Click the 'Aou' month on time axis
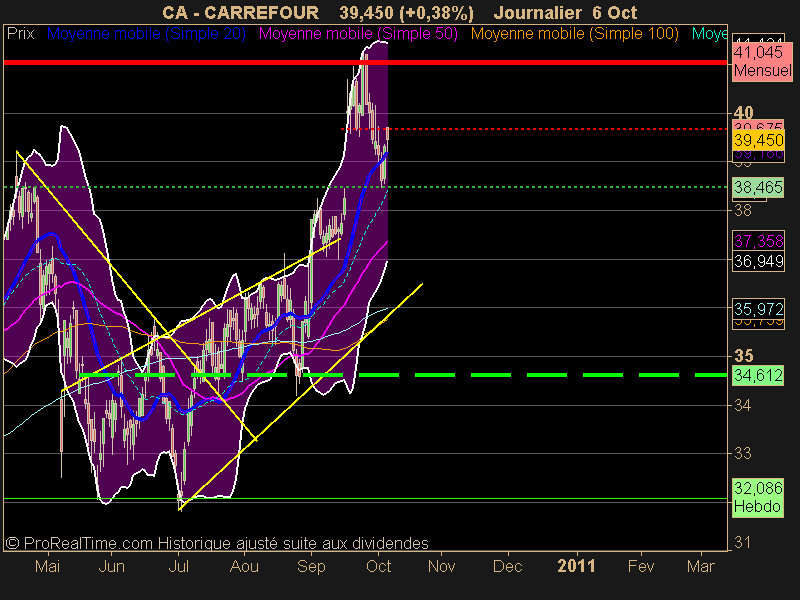 pyautogui.click(x=244, y=566)
